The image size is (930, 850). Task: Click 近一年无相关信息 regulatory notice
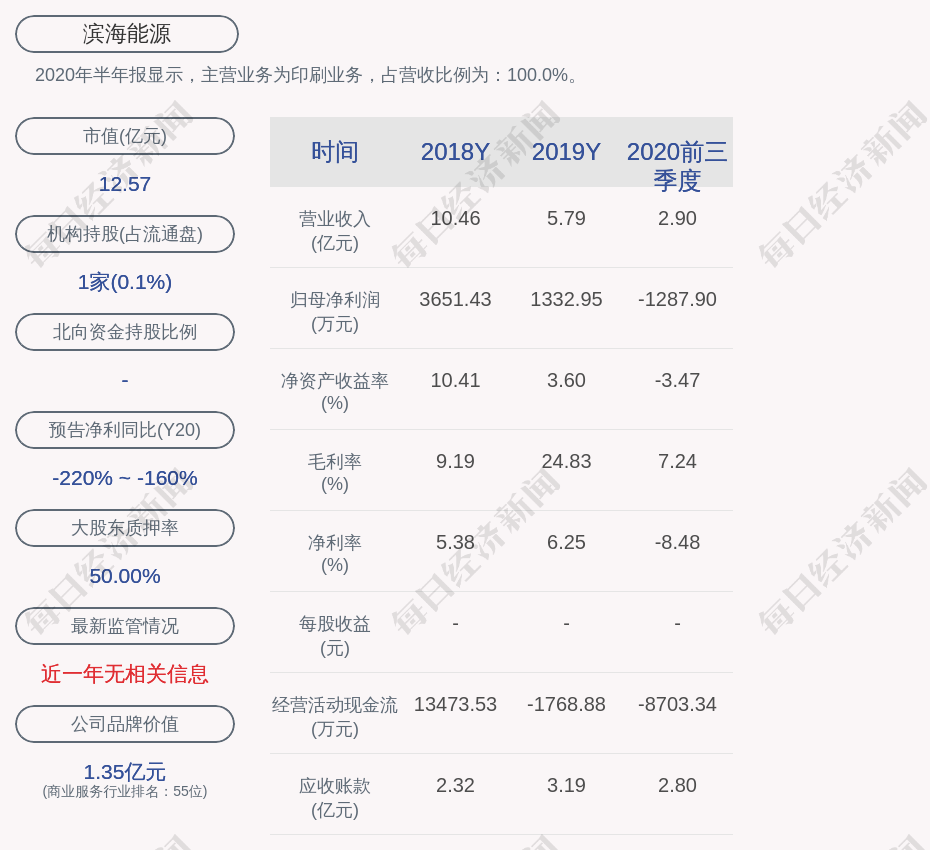tap(124, 674)
